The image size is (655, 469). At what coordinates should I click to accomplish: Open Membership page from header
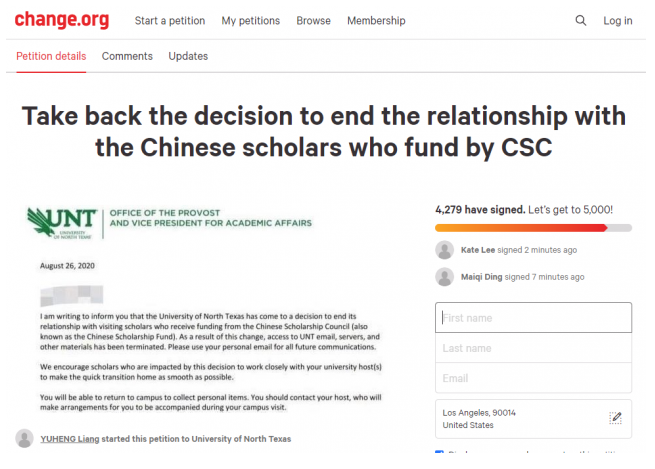[x=376, y=20]
